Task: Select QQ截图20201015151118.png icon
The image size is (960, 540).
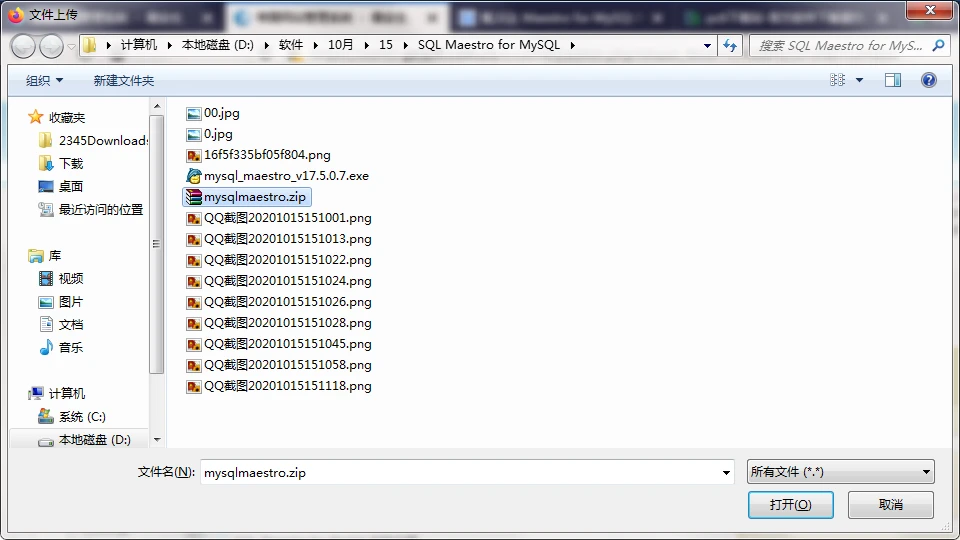Action: point(193,386)
